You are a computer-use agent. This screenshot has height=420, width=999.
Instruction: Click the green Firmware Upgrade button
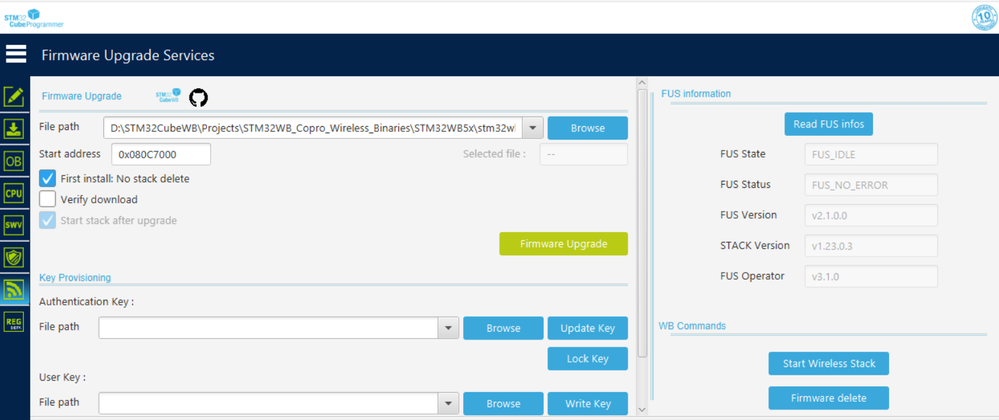tap(563, 244)
